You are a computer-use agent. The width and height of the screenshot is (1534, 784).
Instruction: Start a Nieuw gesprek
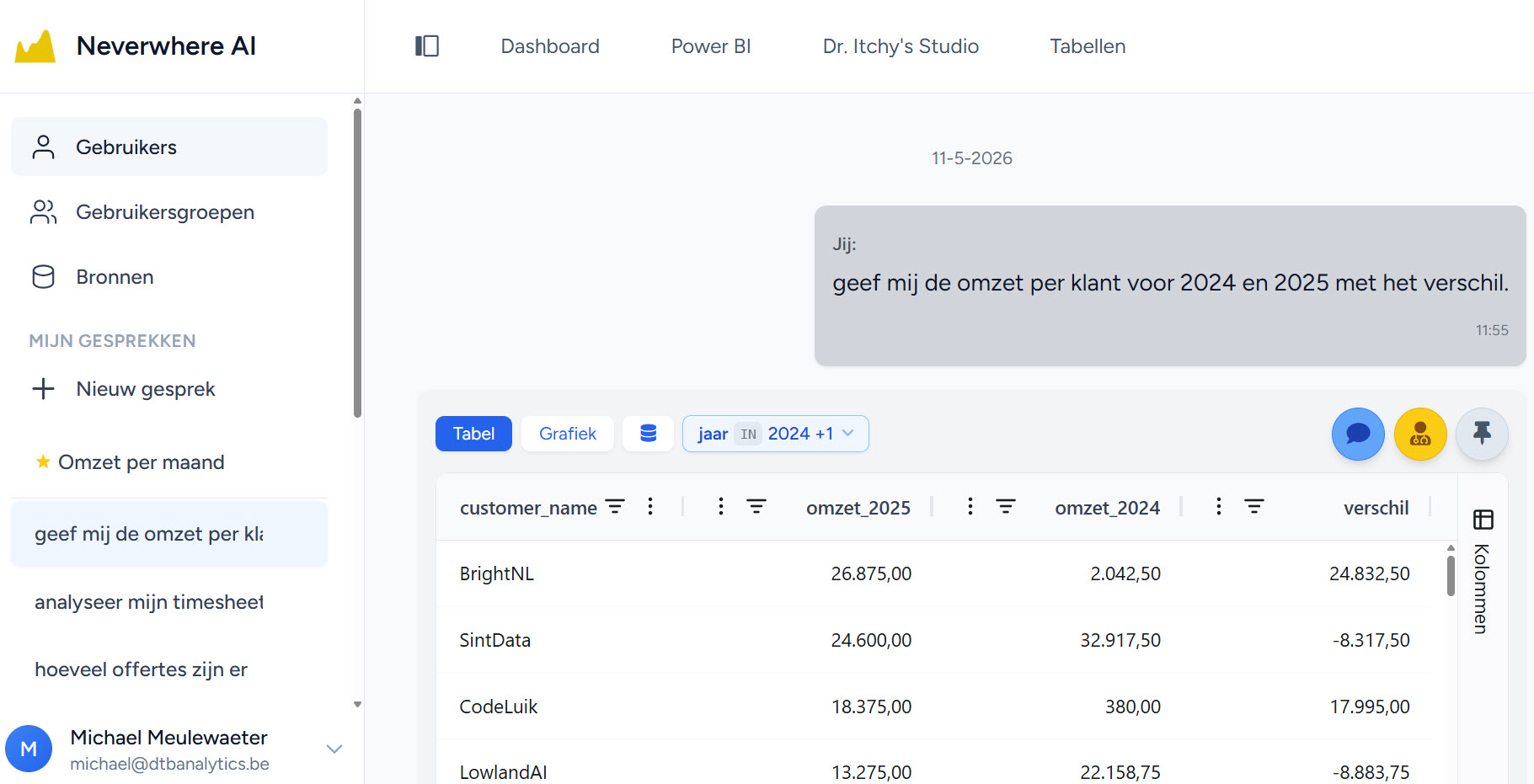[169, 389]
